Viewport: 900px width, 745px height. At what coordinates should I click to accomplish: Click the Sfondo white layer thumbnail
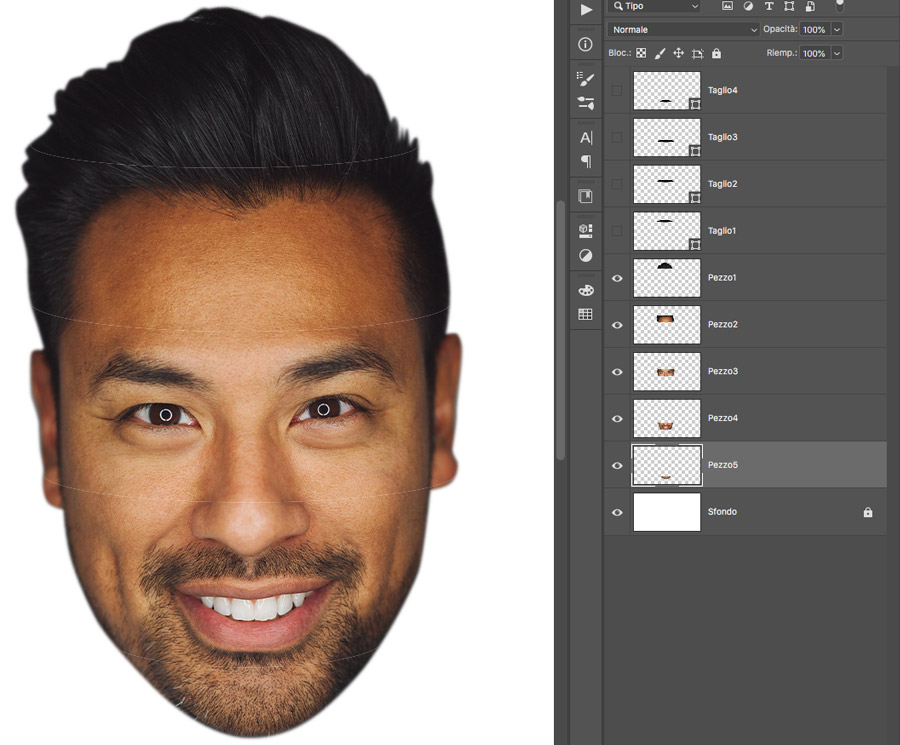[666, 512]
